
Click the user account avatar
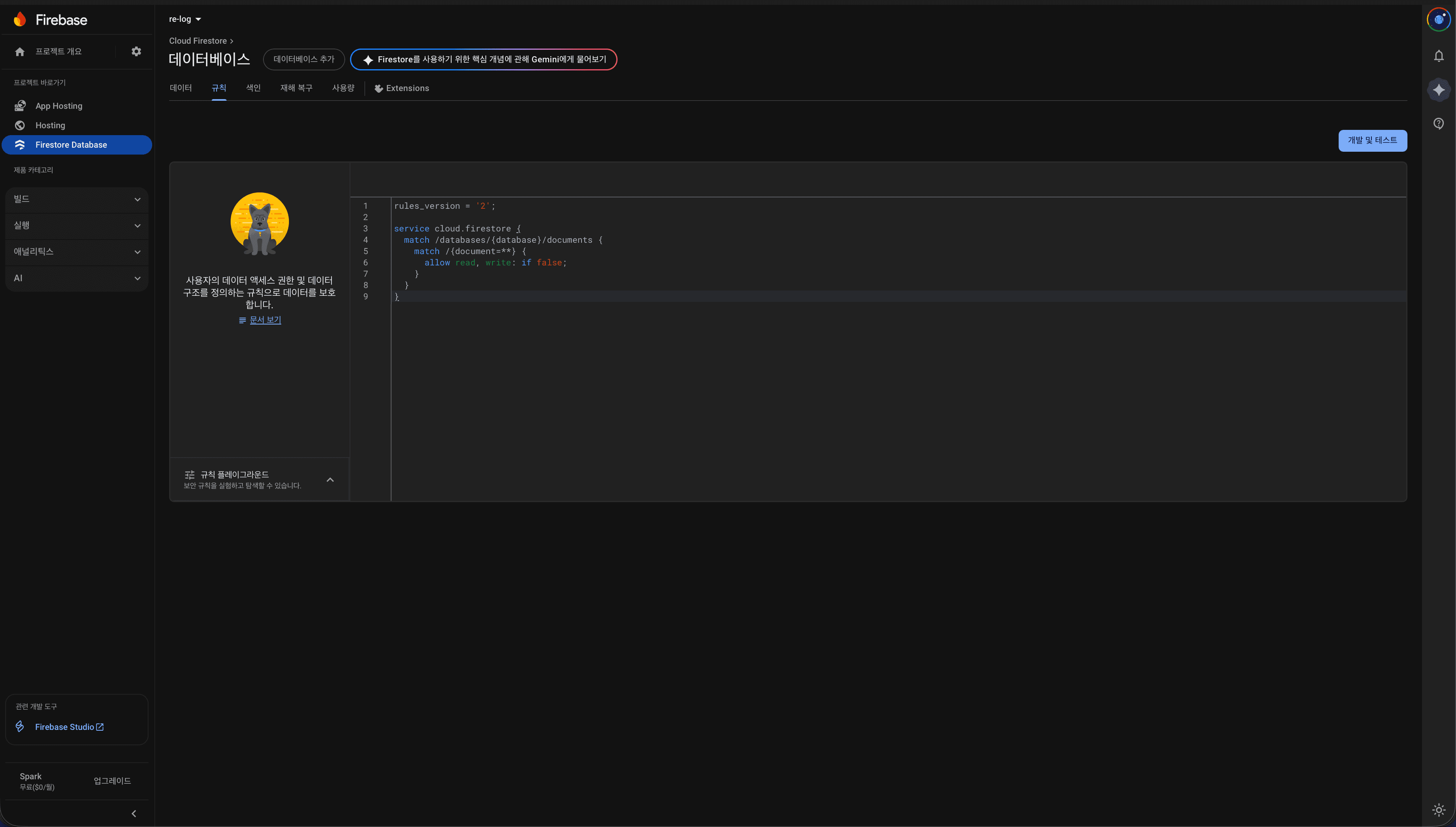pyautogui.click(x=1438, y=20)
